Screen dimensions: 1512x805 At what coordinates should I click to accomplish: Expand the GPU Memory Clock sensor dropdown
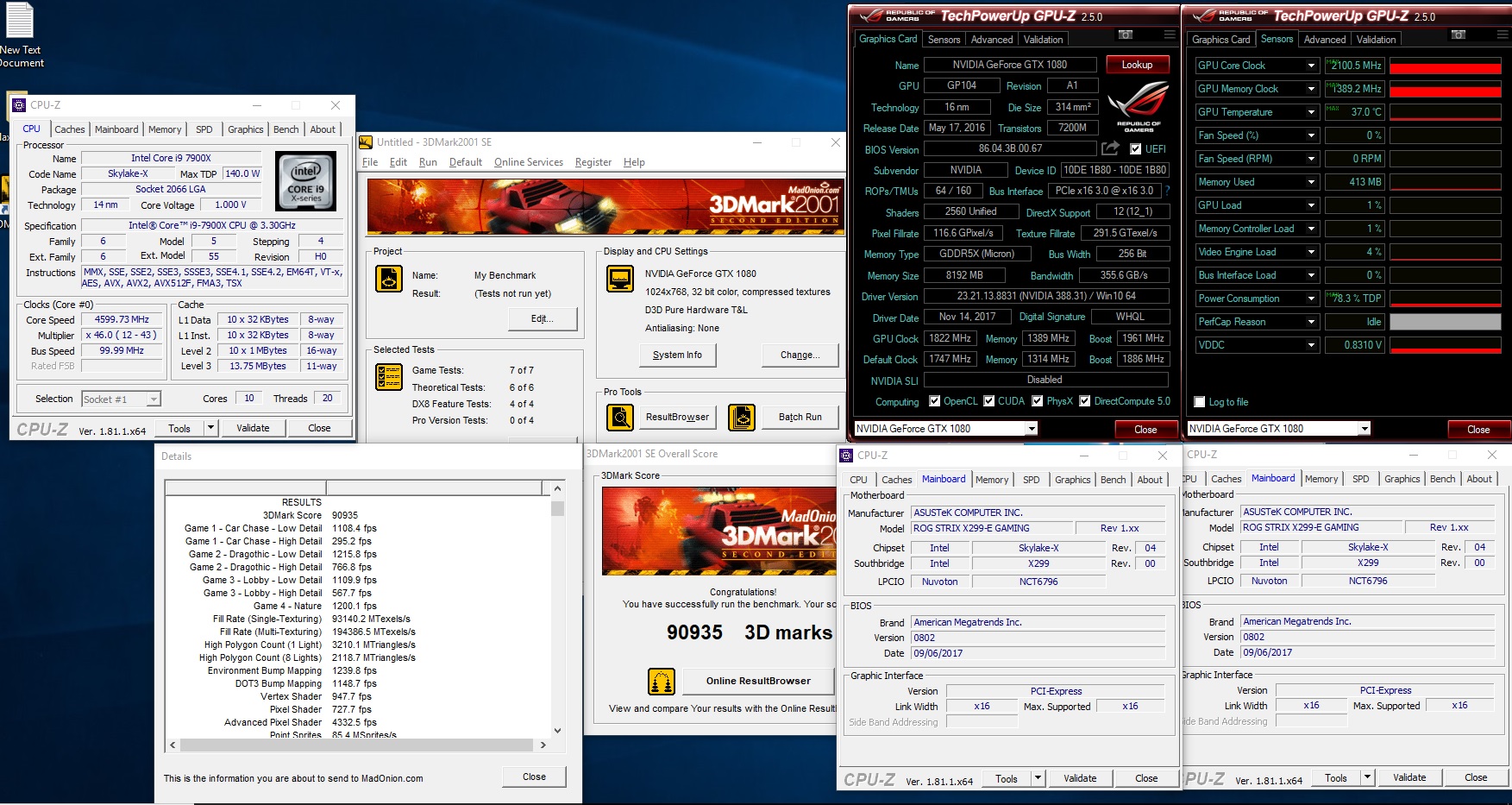(1311, 89)
